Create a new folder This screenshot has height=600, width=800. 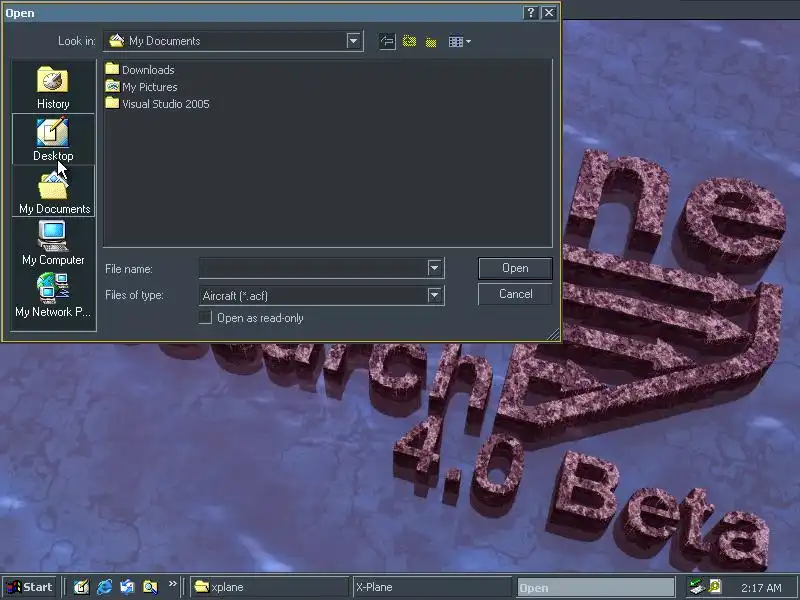(431, 41)
